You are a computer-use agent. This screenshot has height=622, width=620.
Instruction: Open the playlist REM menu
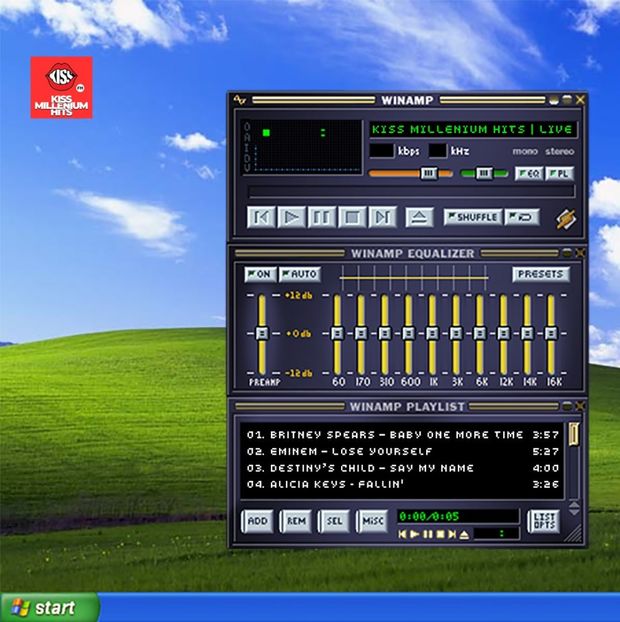[296, 521]
